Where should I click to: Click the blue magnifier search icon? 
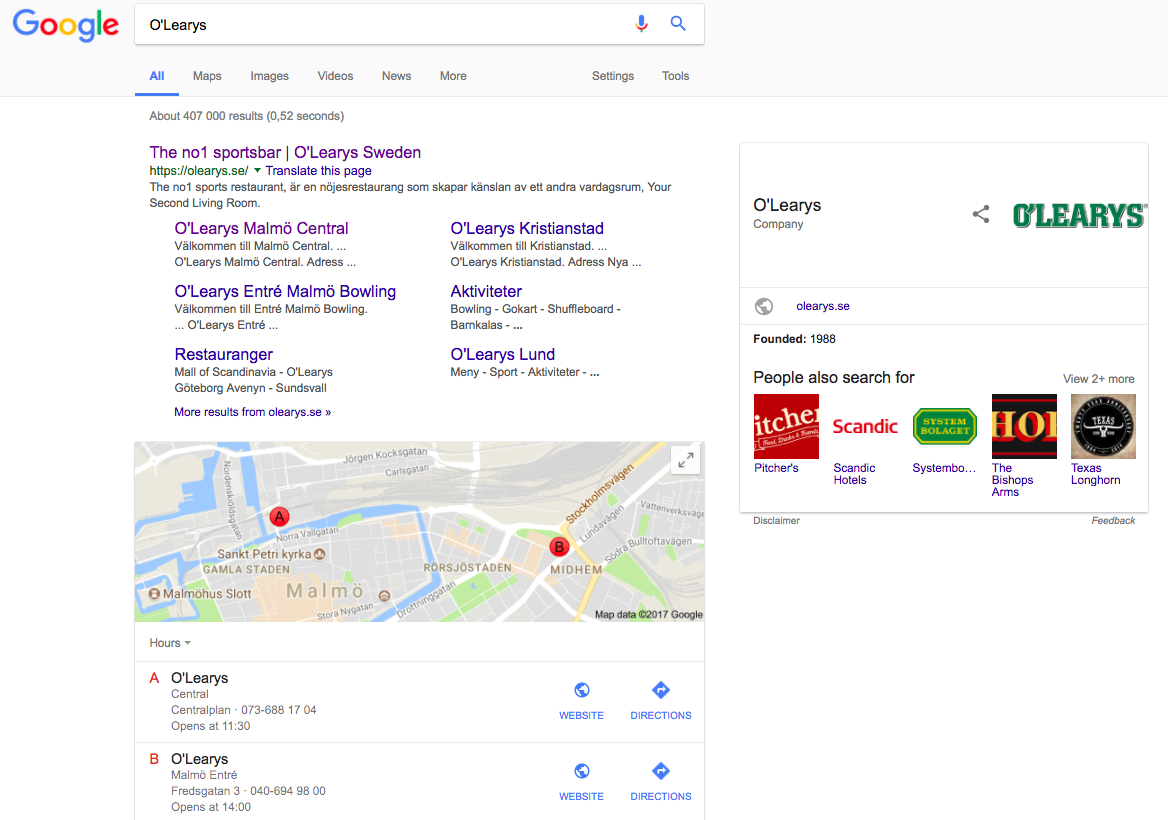click(x=678, y=23)
